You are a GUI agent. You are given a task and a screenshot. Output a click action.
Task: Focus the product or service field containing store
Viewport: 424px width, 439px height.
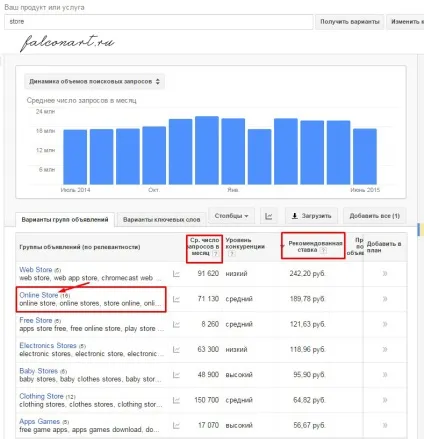[159, 22]
